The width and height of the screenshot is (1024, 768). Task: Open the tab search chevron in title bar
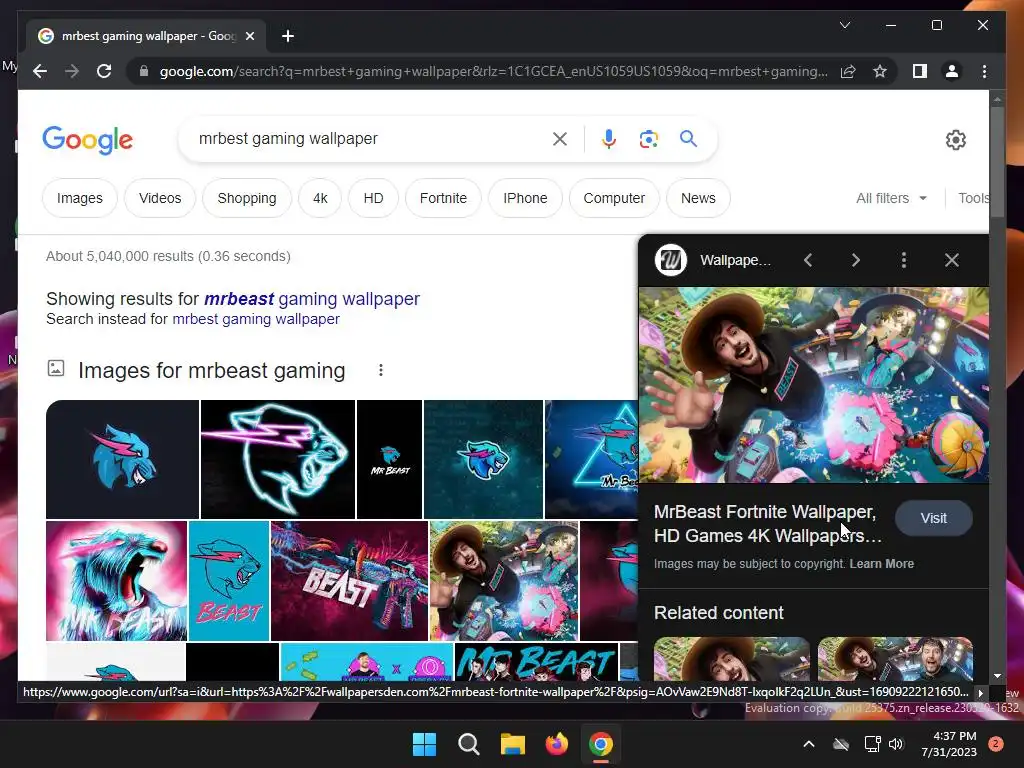[x=844, y=25]
